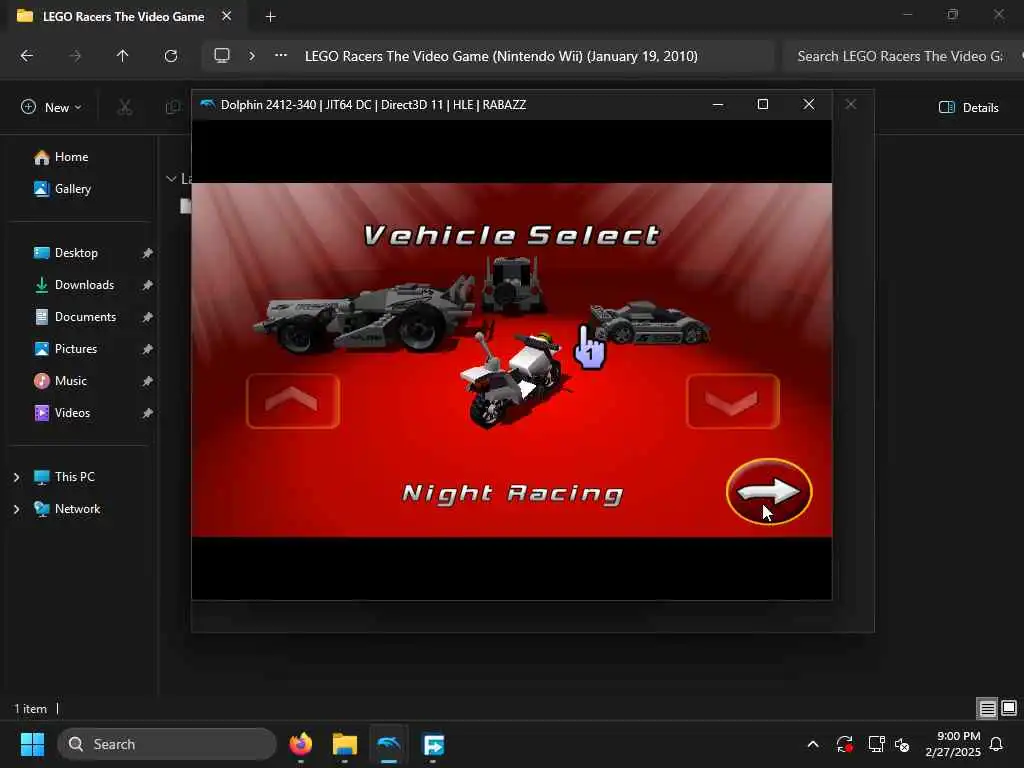This screenshot has width=1024, height=768.
Task: Pick the grey truck vehicle at the back
Action: [x=513, y=284]
